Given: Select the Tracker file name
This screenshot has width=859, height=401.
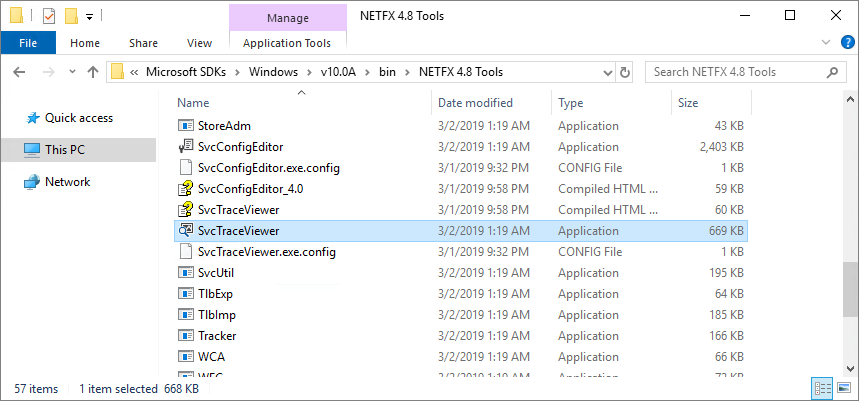Looking at the screenshot, I should [217, 335].
